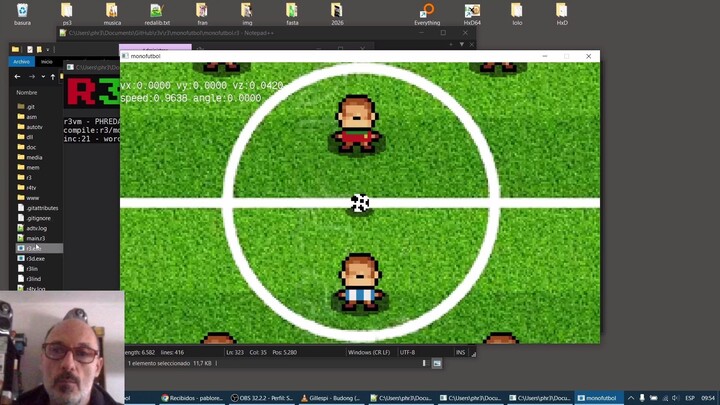This screenshot has width=720, height=405.
Task: Open the fran desktop folder
Action: [x=202, y=13]
